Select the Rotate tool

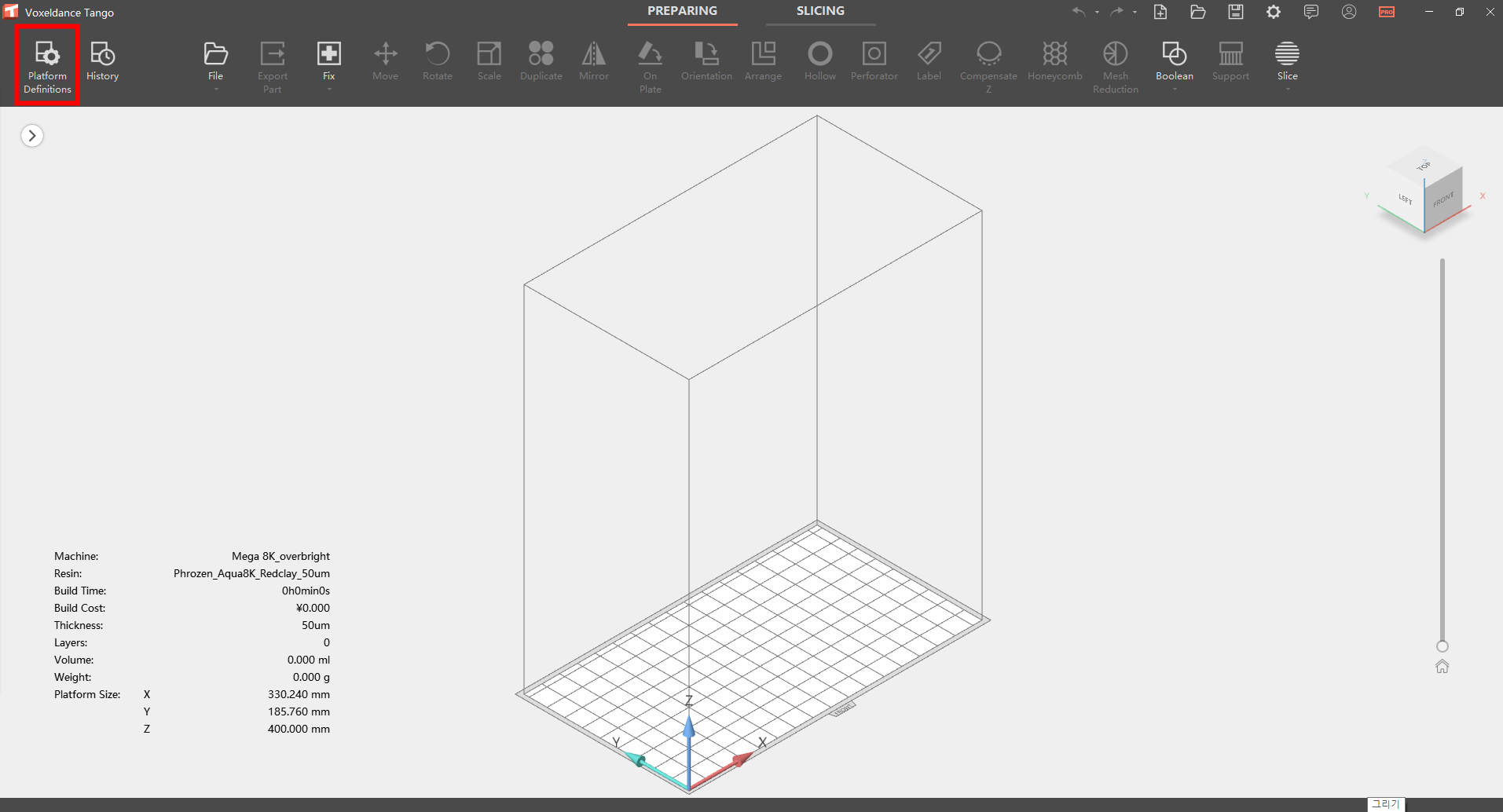click(x=438, y=61)
